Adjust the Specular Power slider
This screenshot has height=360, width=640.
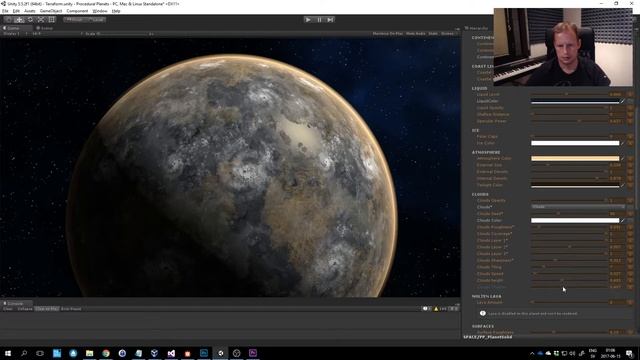click(x=569, y=121)
